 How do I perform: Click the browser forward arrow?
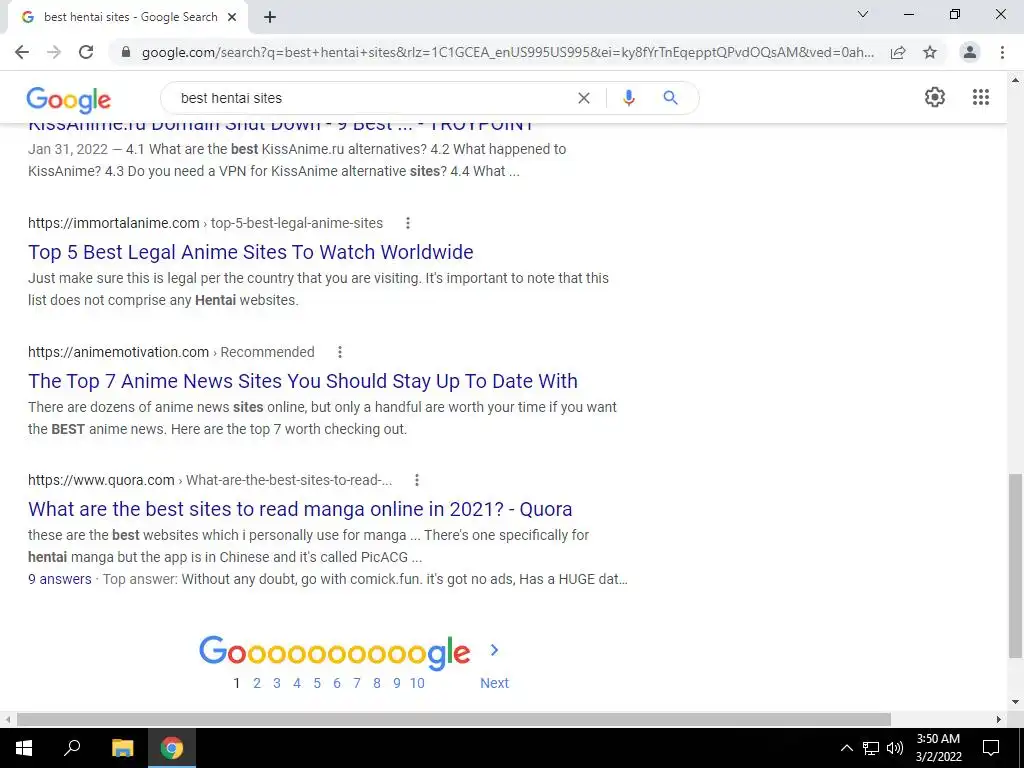[x=54, y=52]
